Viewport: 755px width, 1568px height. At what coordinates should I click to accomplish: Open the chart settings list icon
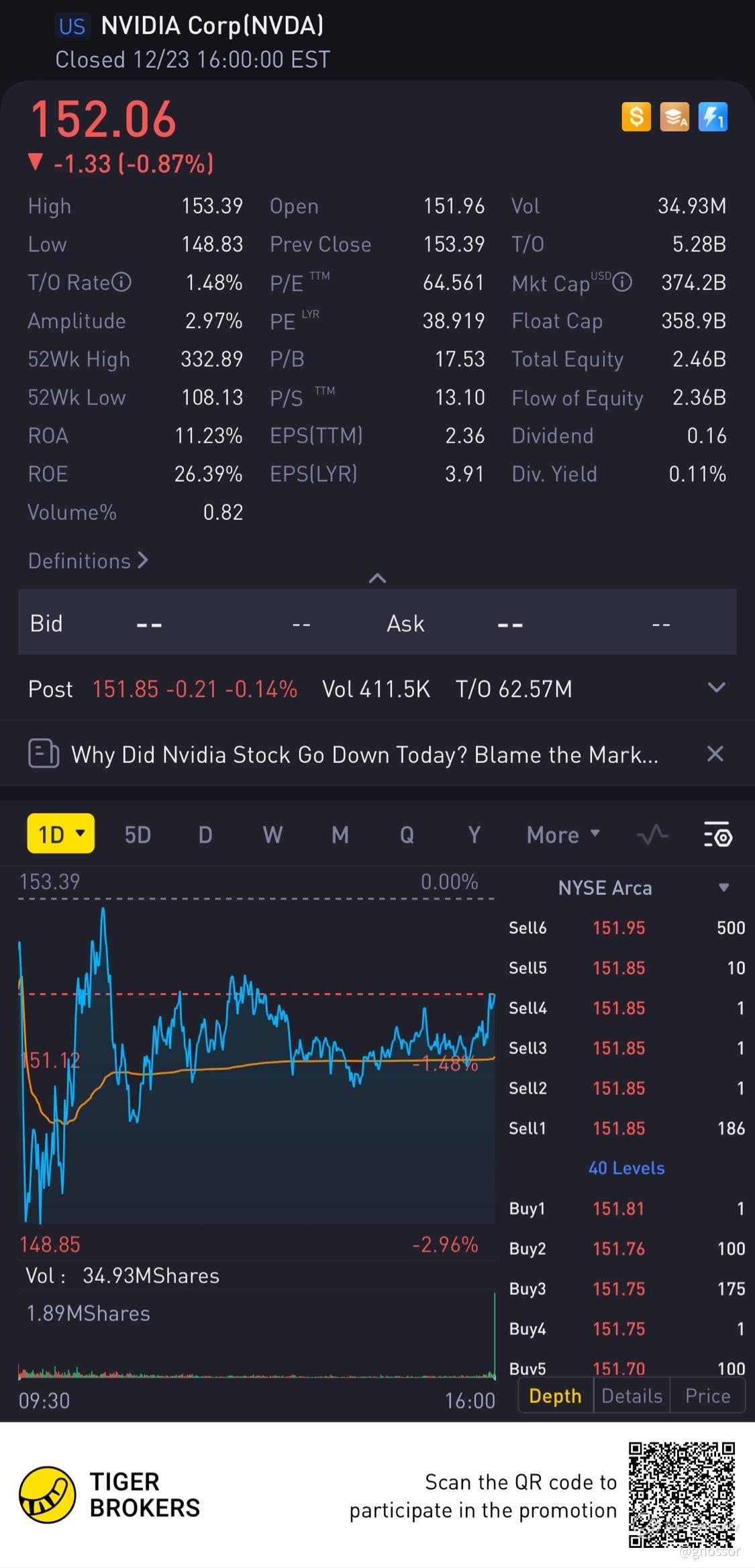coord(717,835)
